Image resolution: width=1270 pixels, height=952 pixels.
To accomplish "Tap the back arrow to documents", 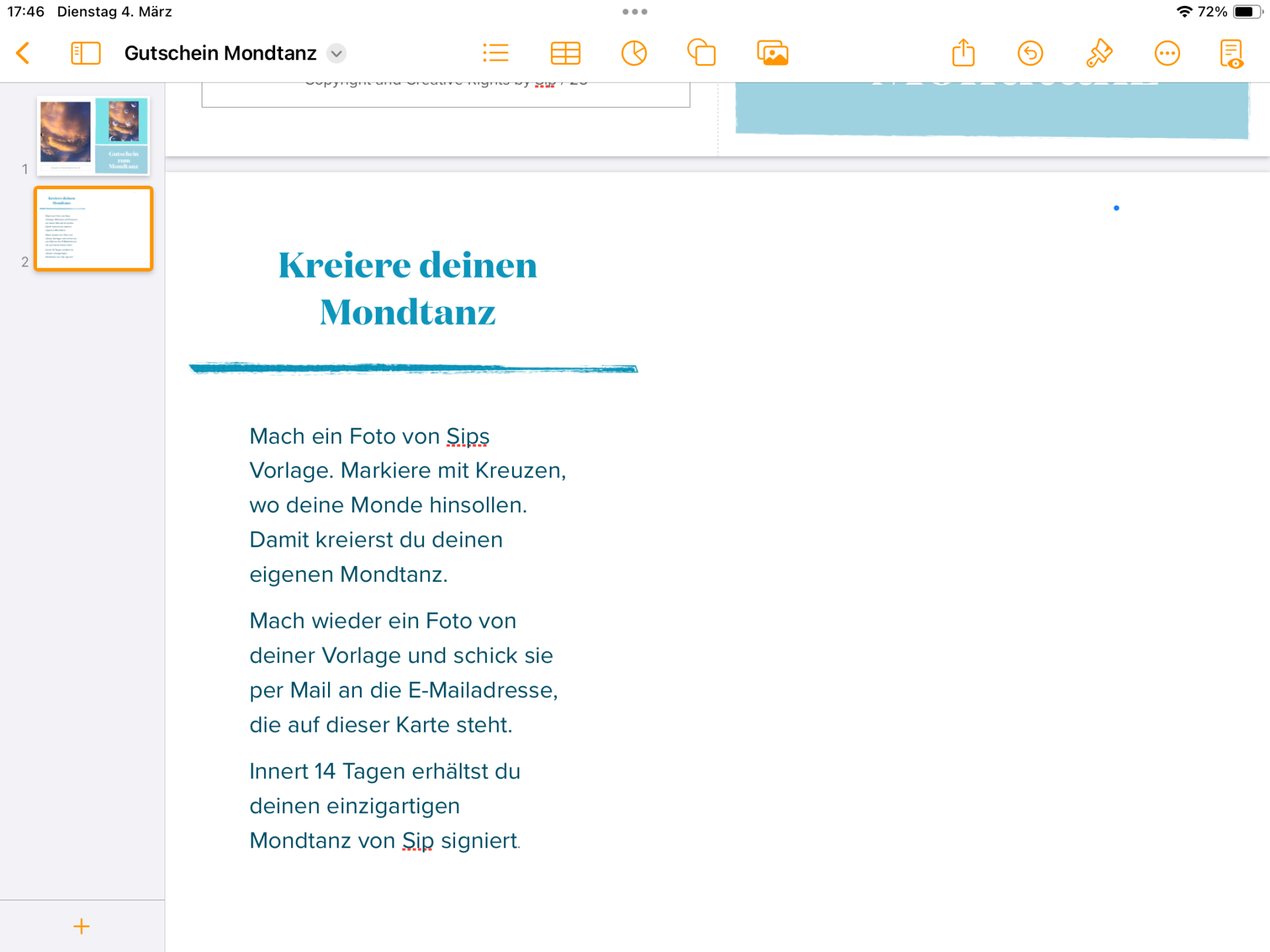I will [x=23, y=53].
